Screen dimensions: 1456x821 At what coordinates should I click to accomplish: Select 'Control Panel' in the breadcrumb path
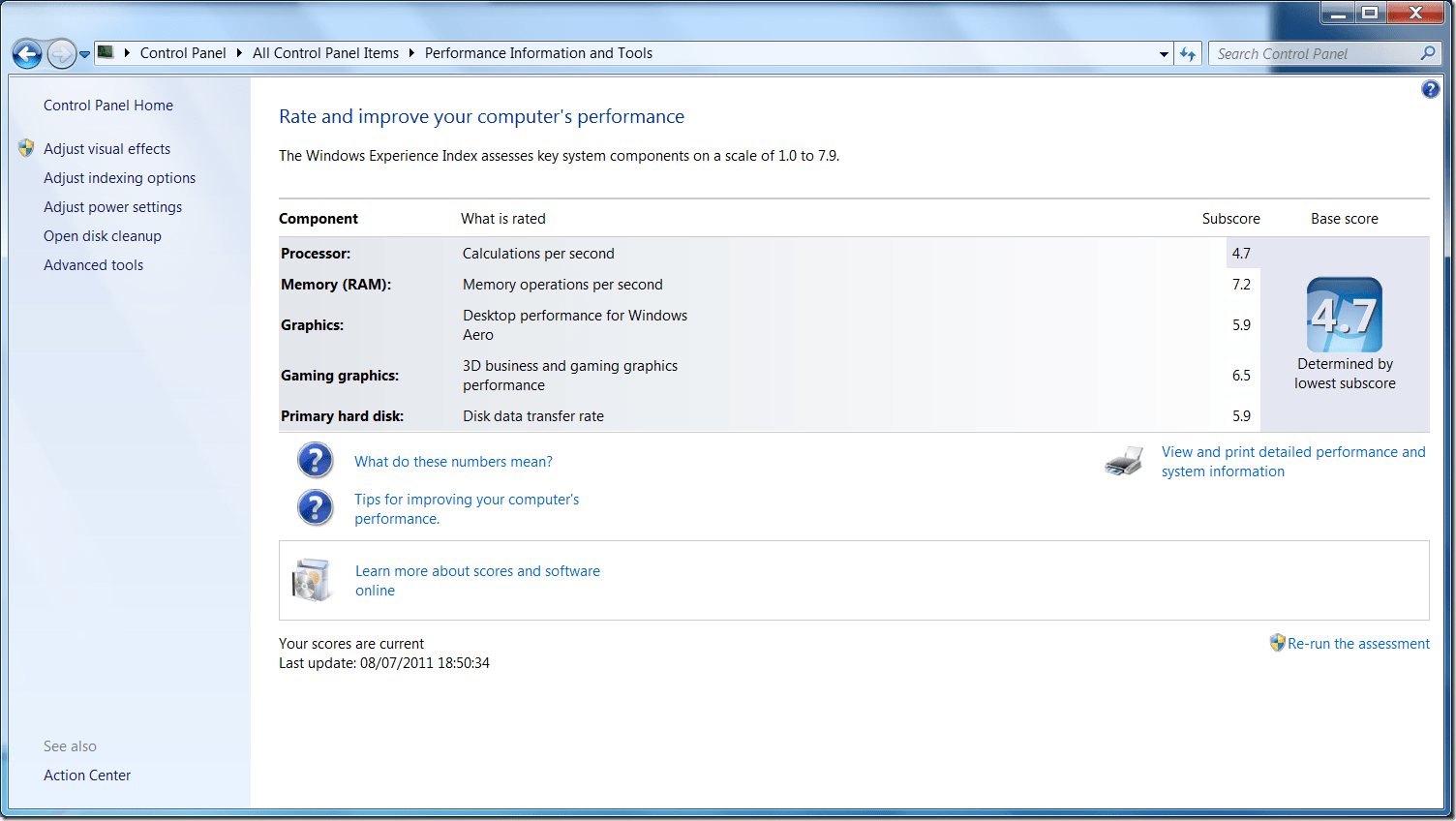pyautogui.click(x=182, y=53)
